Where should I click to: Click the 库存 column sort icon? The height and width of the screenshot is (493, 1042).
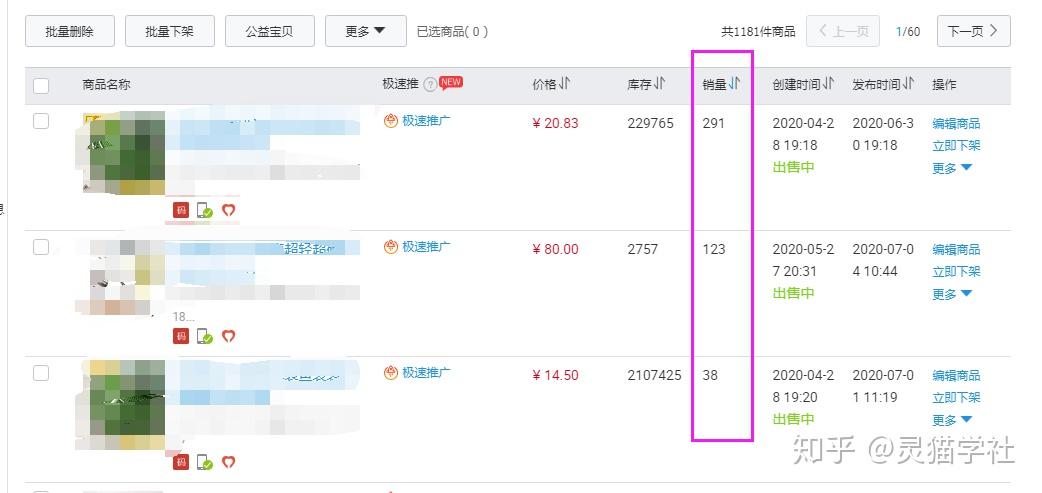(x=660, y=85)
